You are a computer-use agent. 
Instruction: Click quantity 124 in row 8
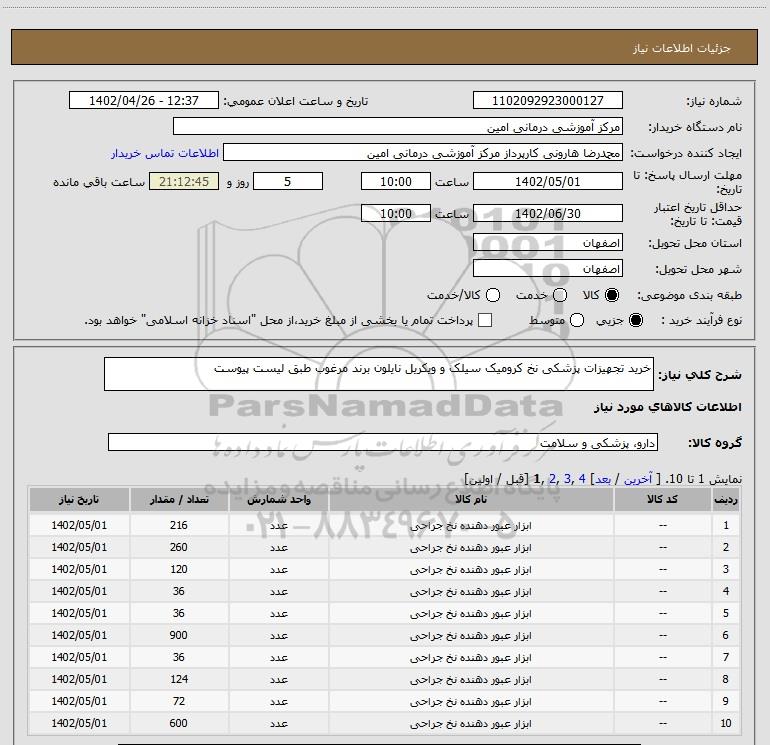tap(179, 679)
